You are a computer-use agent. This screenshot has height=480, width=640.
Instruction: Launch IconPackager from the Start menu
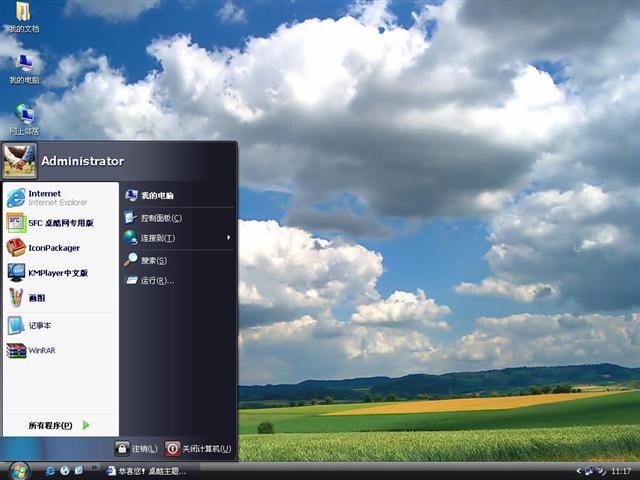tap(61, 248)
